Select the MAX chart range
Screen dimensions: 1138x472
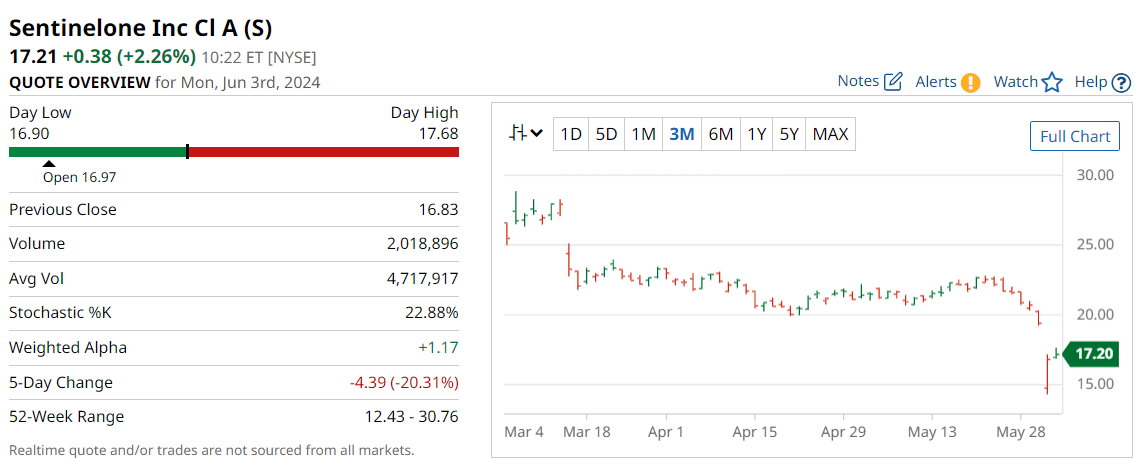click(x=830, y=134)
